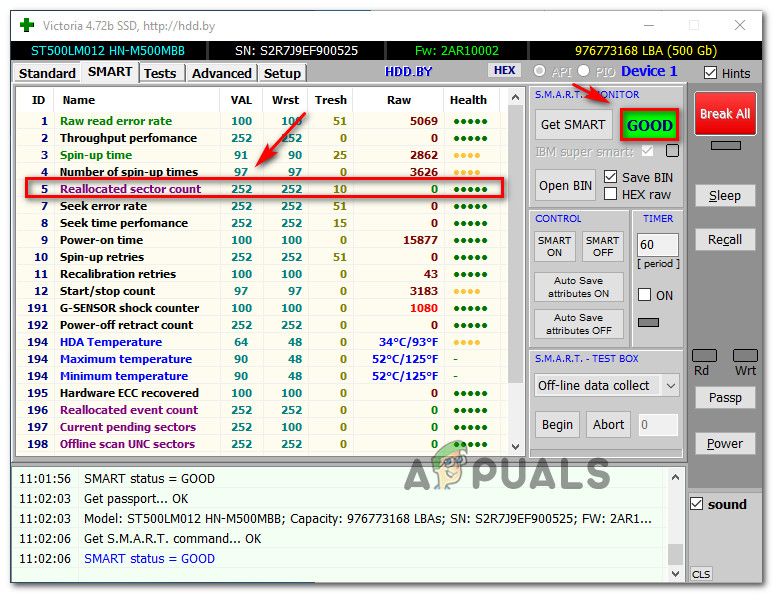The height and width of the screenshot is (594, 773).
Task: Click the blue SMART status = GOOD log line
Action: point(149,559)
